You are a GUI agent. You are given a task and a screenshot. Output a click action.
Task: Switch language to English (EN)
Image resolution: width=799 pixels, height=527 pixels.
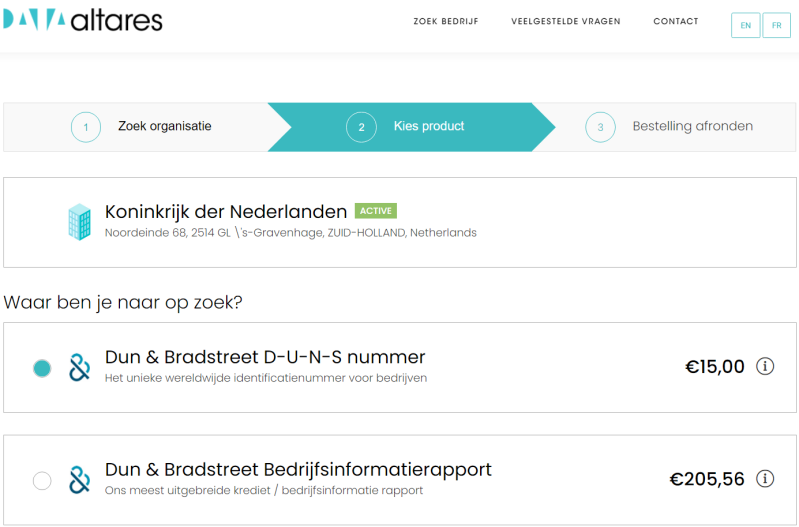click(x=746, y=25)
